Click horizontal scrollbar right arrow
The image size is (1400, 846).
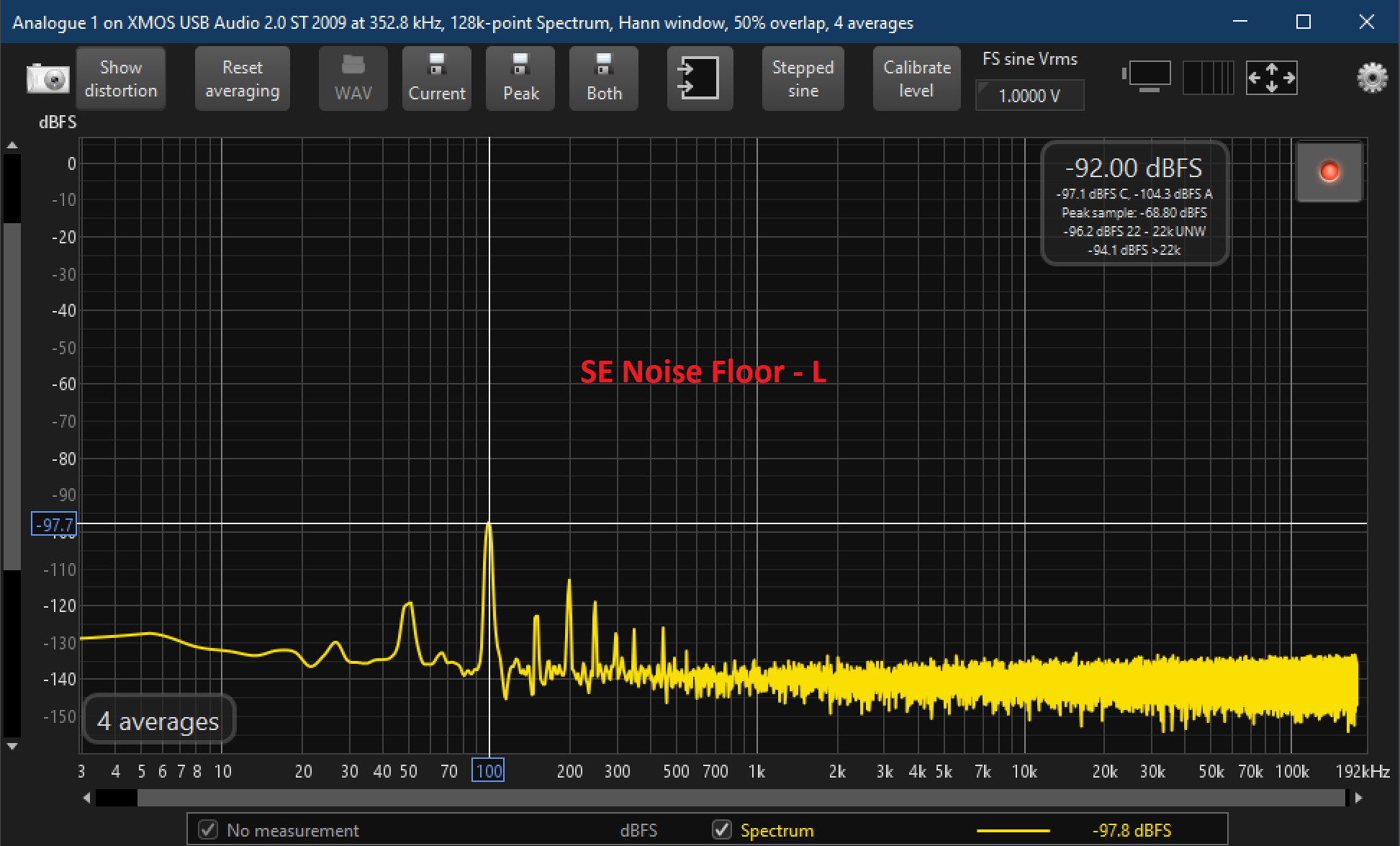(x=1358, y=798)
